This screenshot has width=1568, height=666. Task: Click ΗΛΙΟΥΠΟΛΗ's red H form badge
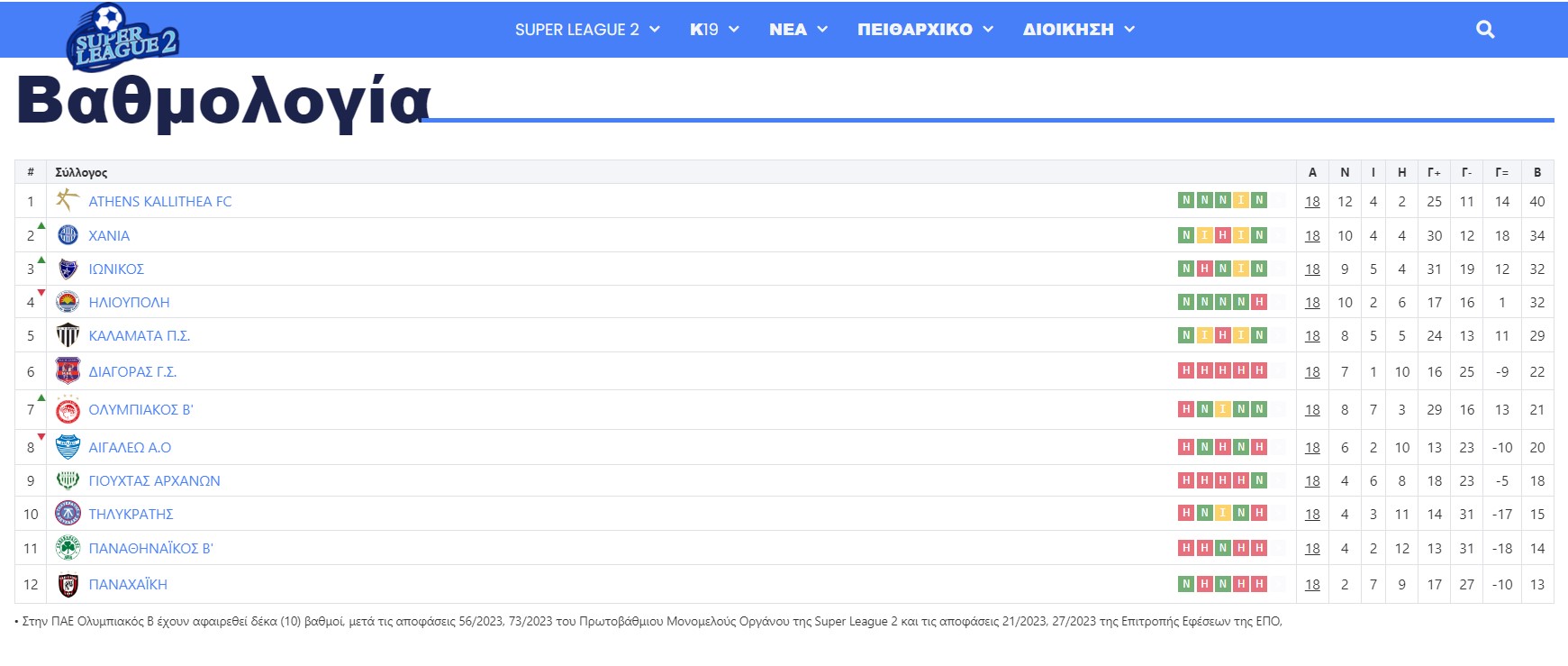tap(1259, 302)
